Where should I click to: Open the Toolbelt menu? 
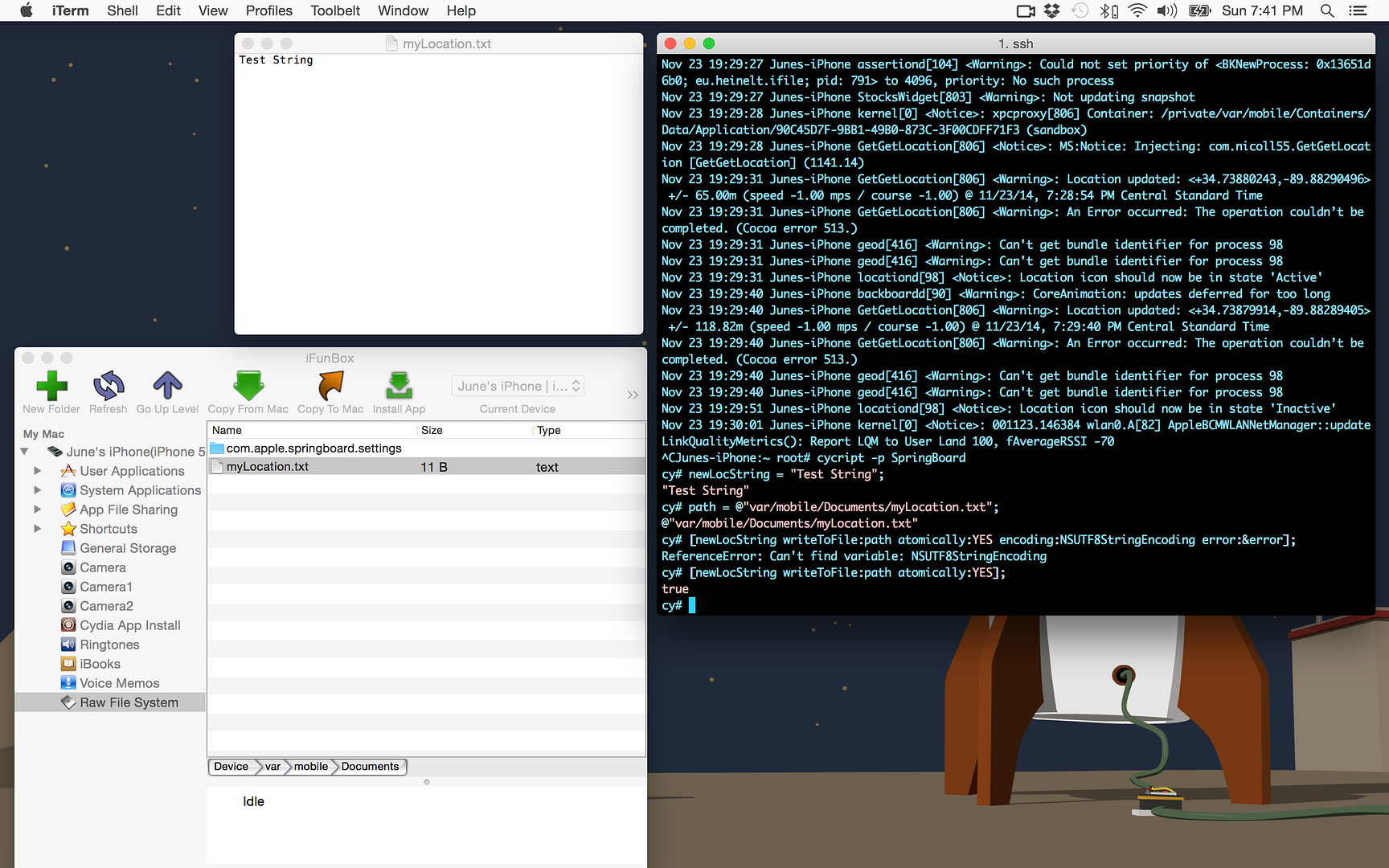pyautogui.click(x=335, y=10)
